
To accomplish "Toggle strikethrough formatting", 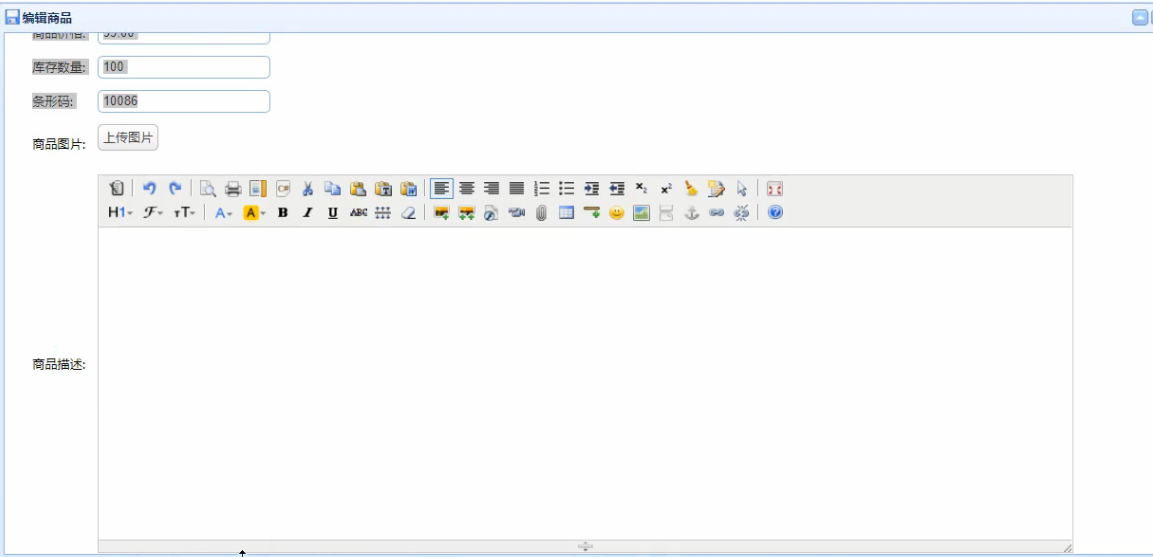I will (x=358, y=213).
